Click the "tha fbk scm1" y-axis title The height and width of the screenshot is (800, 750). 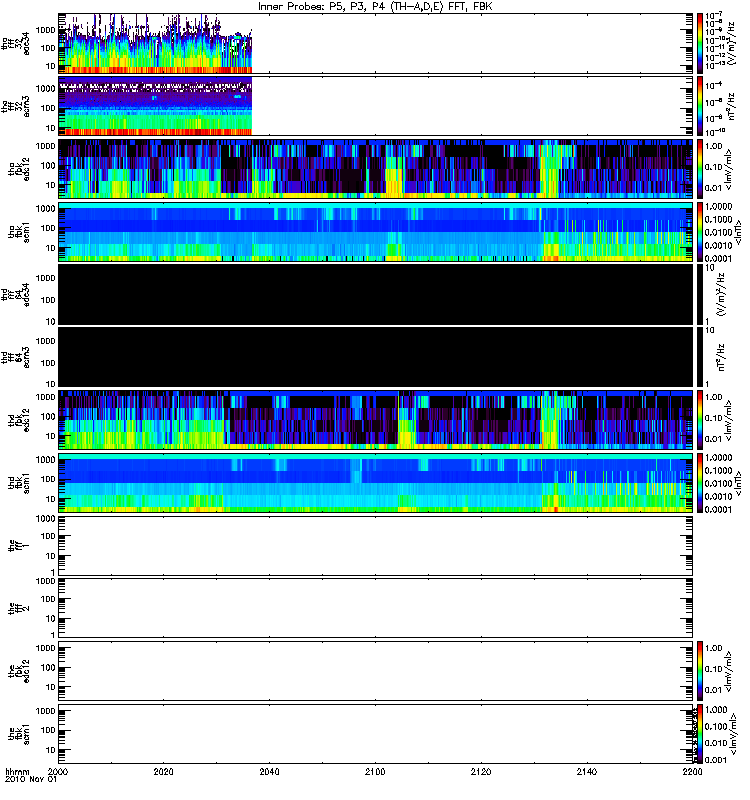[x=19, y=232]
